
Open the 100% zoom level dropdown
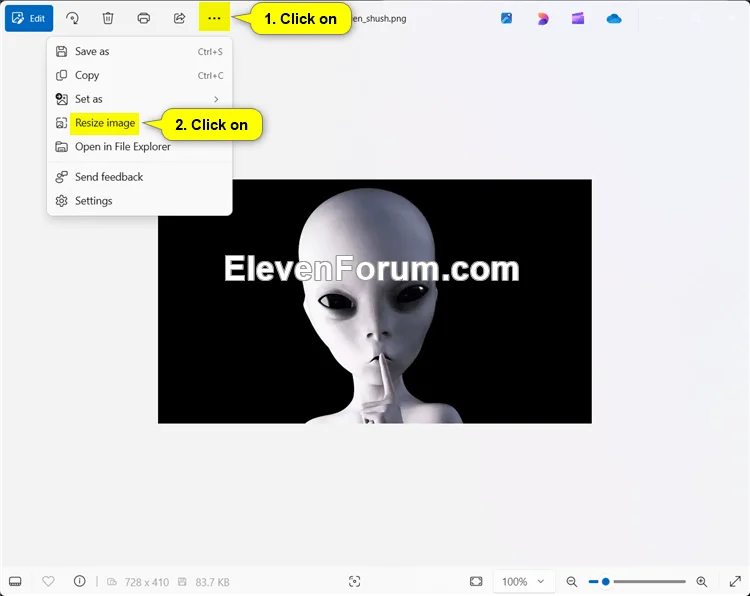click(x=523, y=582)
